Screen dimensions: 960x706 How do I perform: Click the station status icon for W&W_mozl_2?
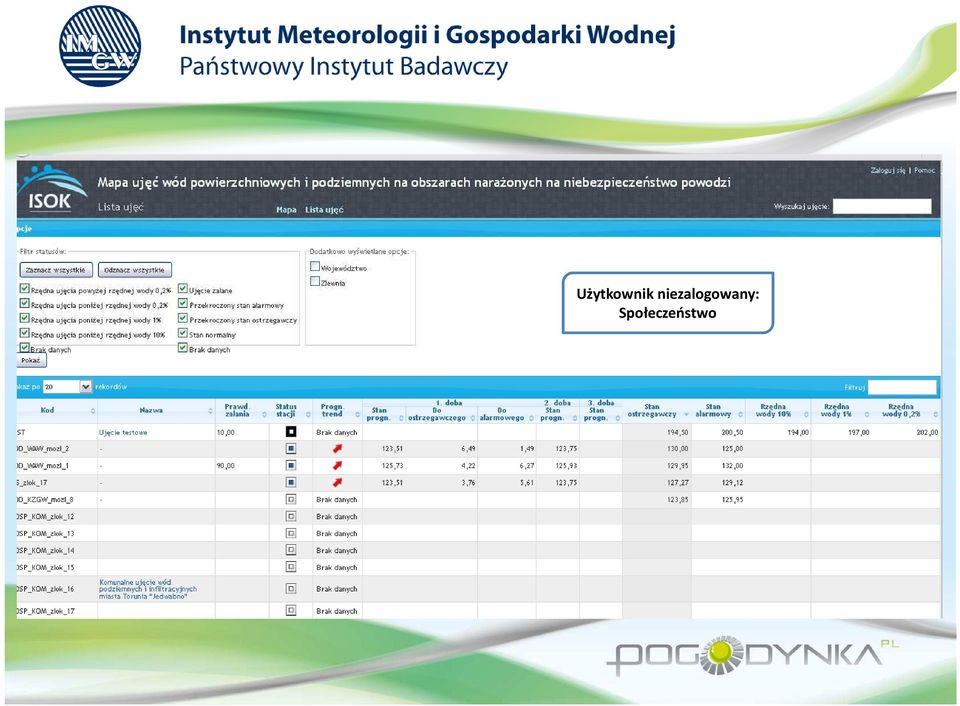pos(291,449)
